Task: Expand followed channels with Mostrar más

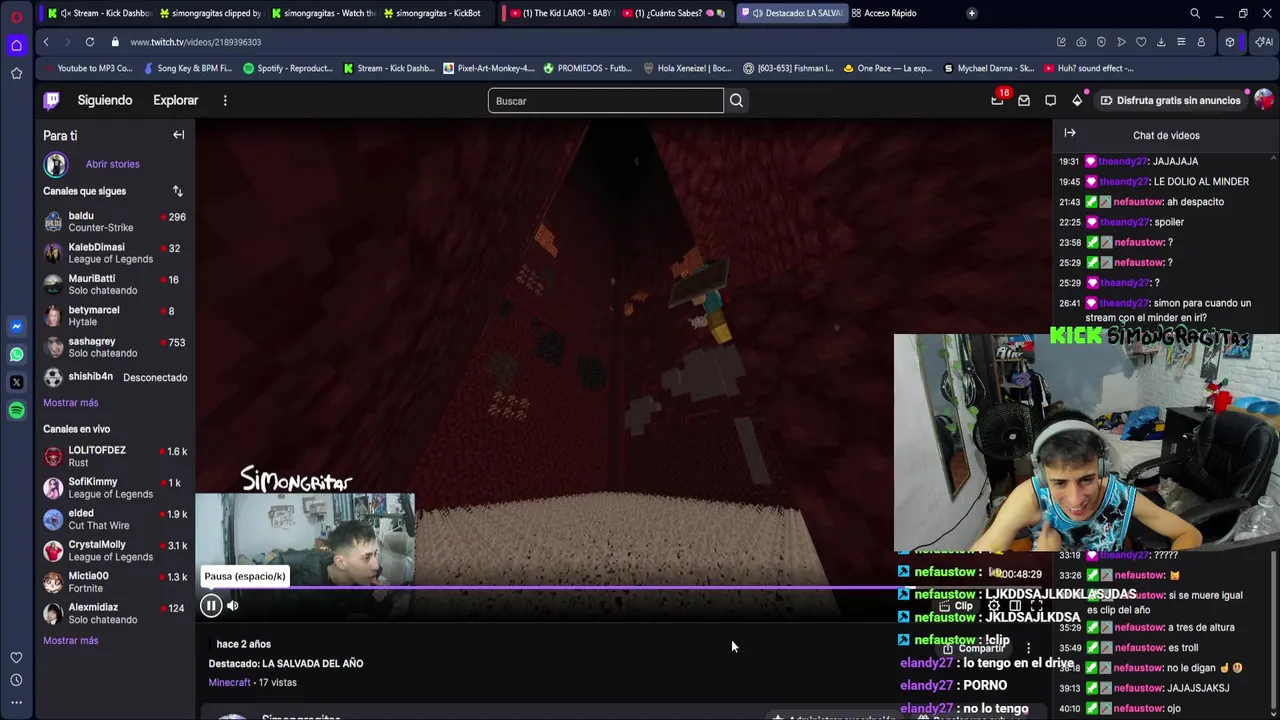Action: coord(70,402)
